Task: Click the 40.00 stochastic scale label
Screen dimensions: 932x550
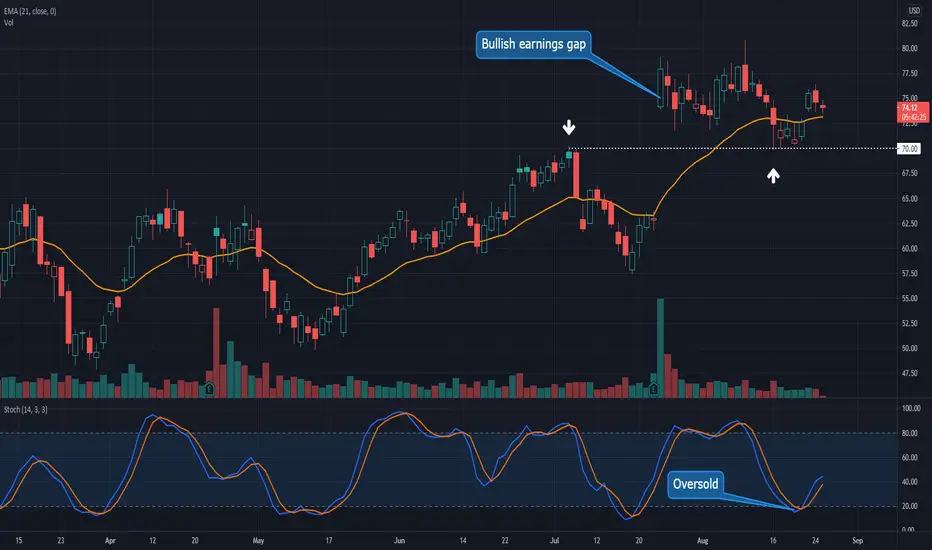Action: pyautogui.click(x=909, y=482)
